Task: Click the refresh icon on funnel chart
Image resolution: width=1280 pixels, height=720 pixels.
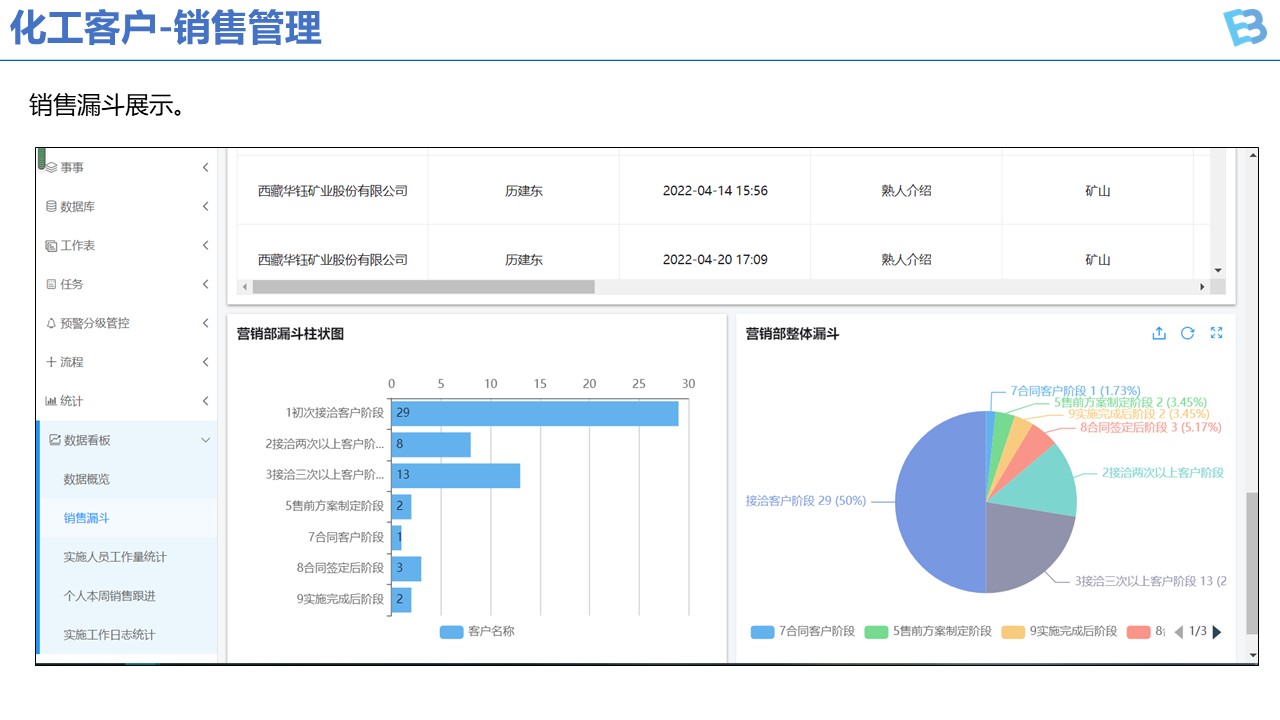Action: point(1188,334)
